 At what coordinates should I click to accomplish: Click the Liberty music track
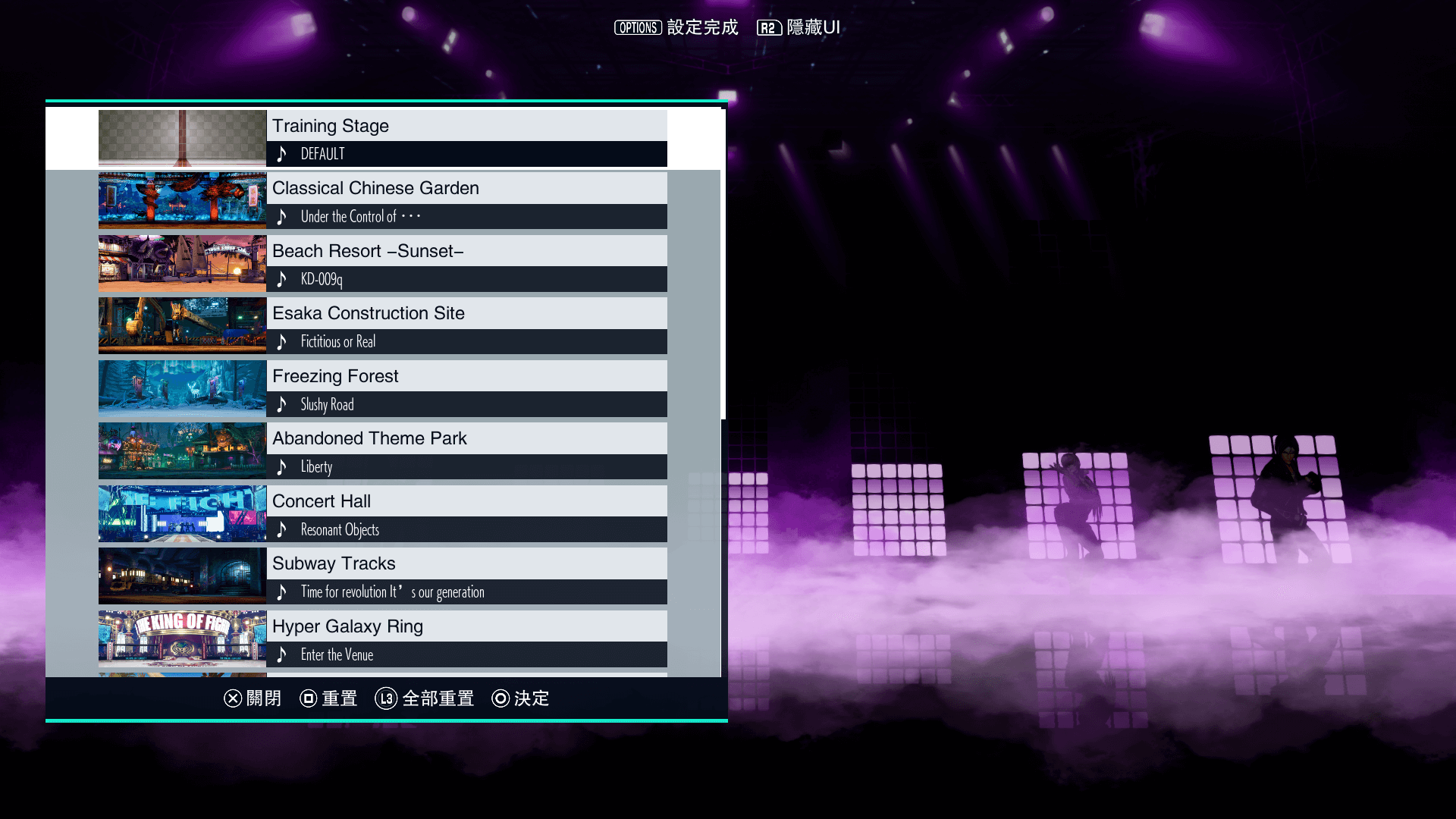point(467,467)
